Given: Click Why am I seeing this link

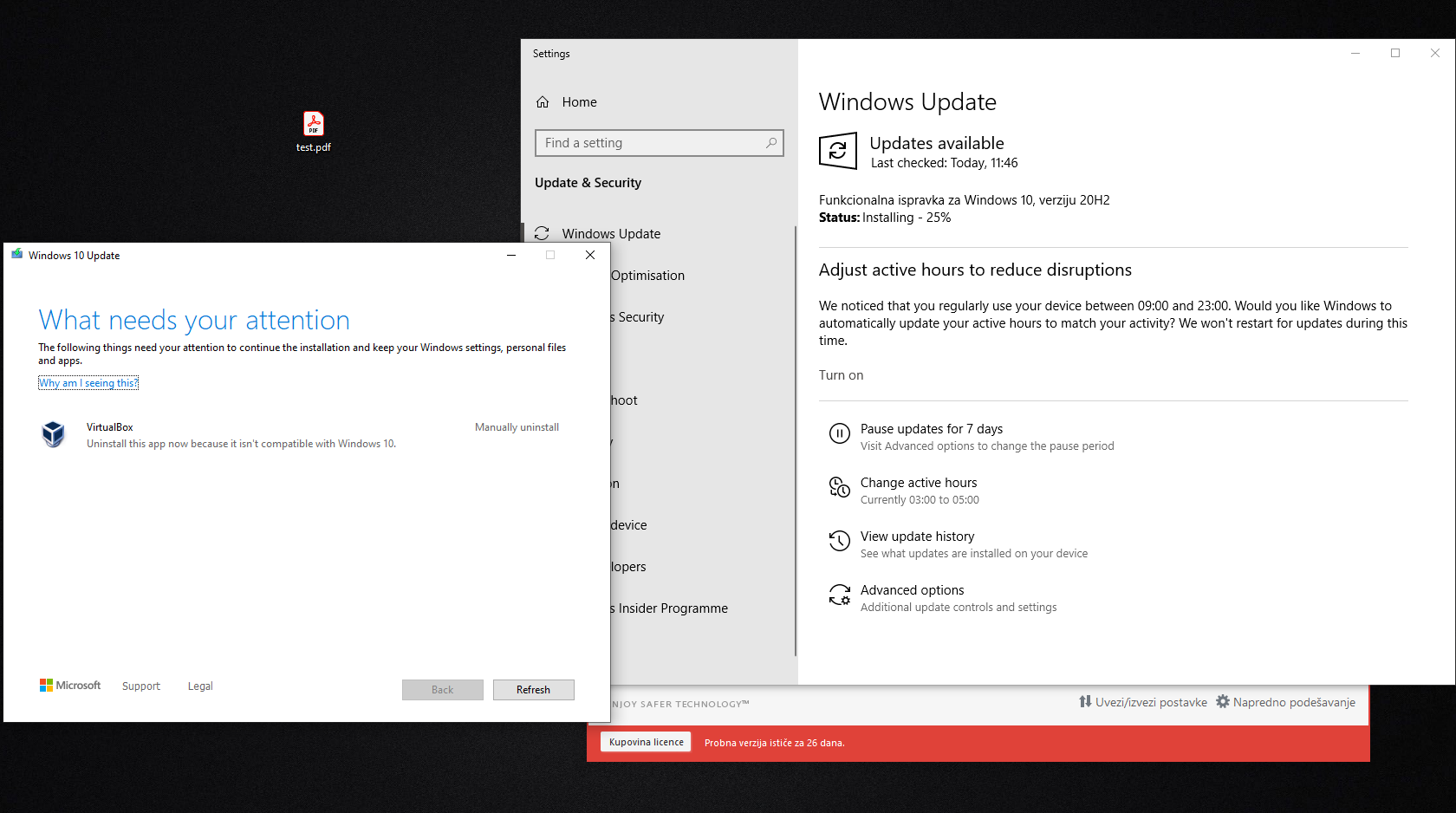Looking at the screenshot, I should point(88,383).
